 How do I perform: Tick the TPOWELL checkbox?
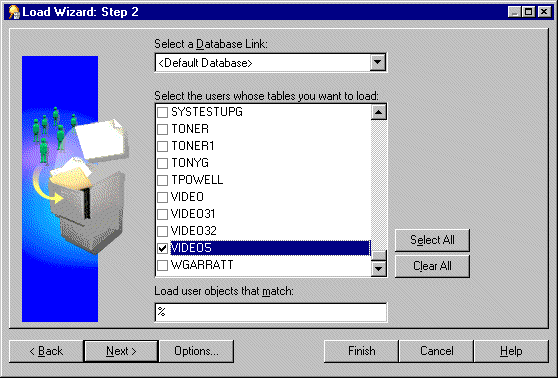coord(163,180)
